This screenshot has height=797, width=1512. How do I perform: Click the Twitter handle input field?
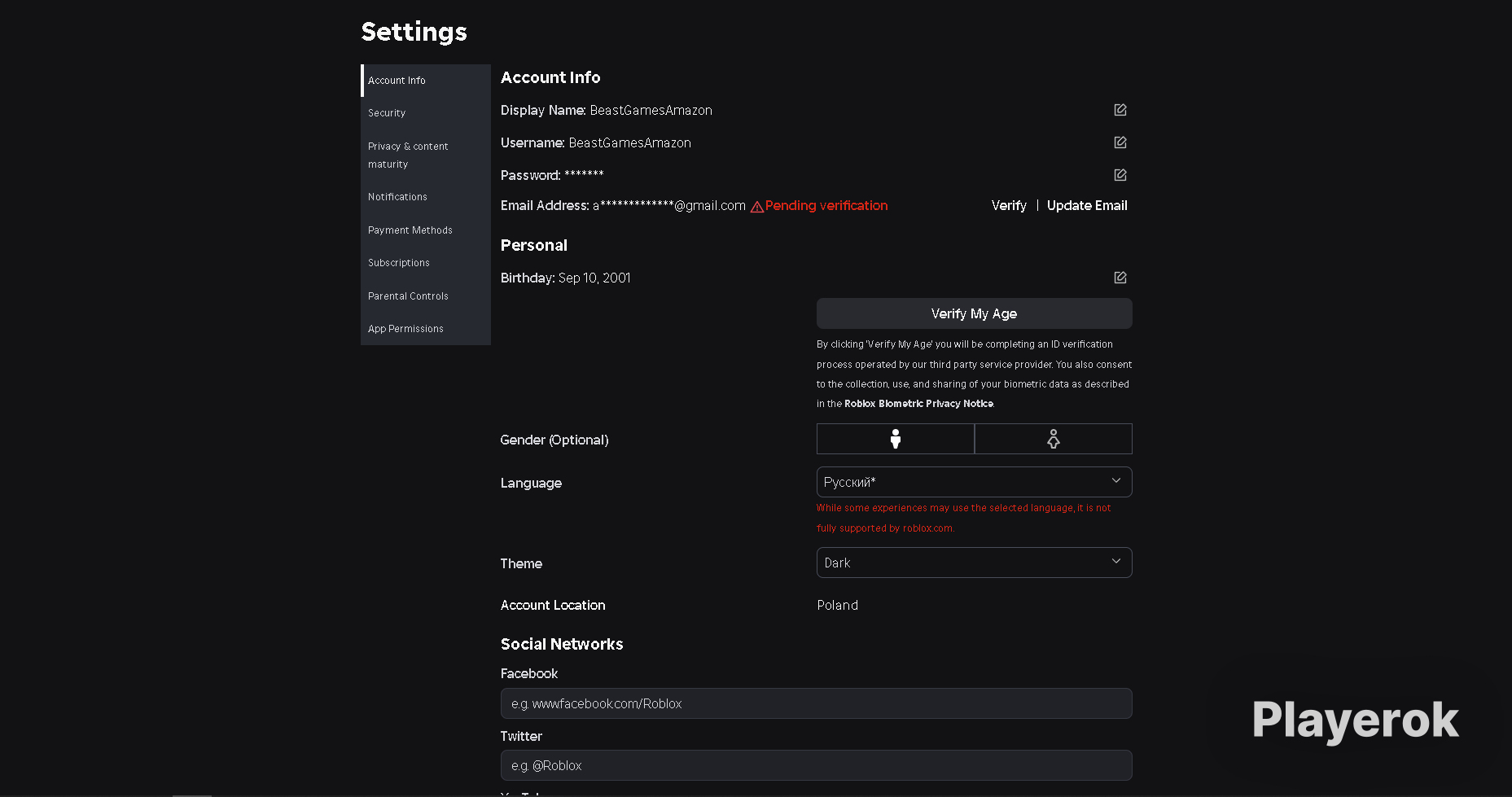click(816, 765)
